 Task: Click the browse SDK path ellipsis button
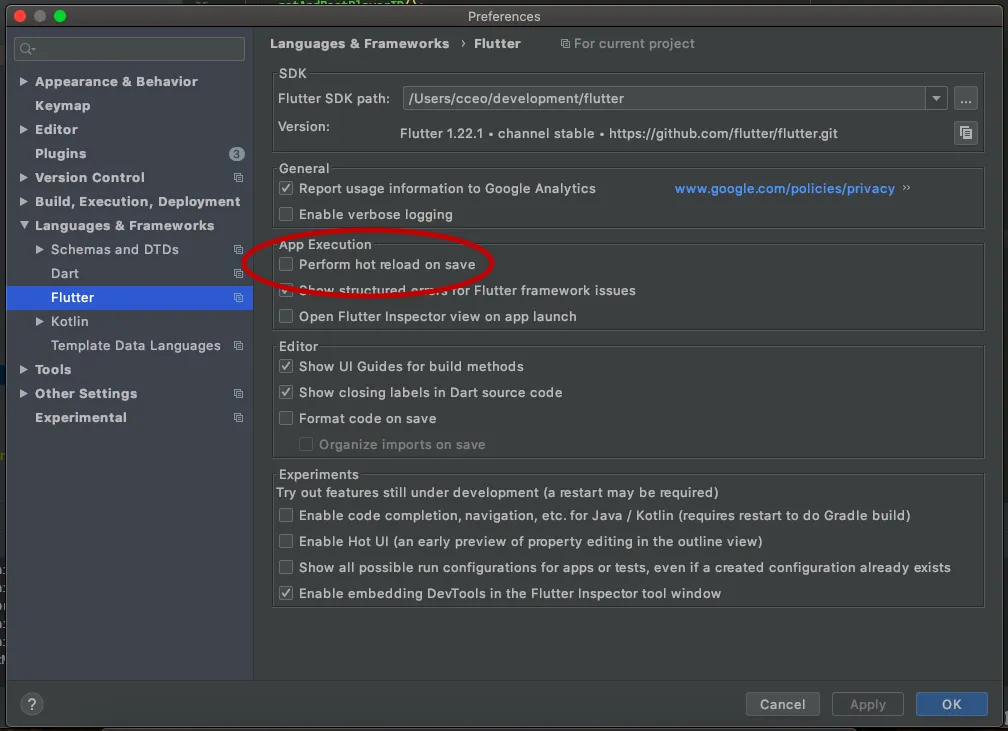tap(965, 98)
